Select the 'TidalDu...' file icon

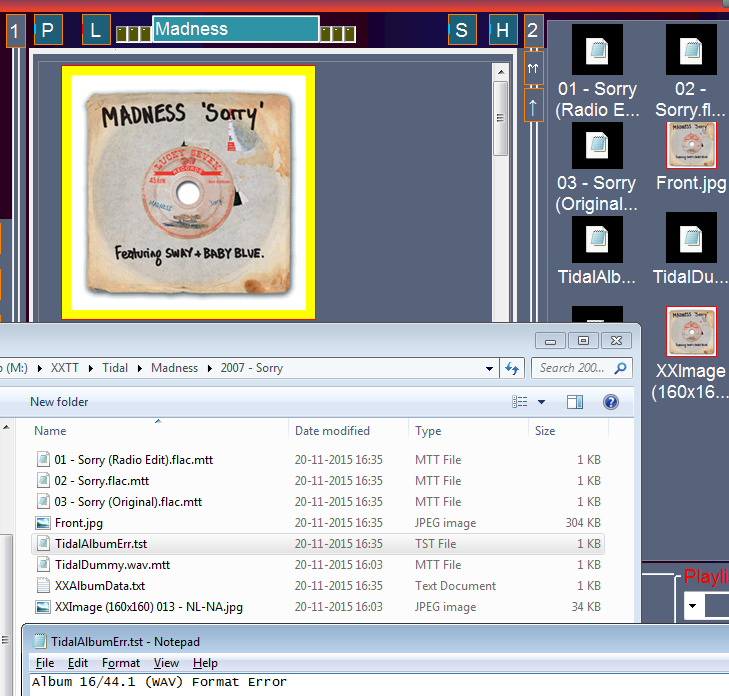[x=691, y=238]
